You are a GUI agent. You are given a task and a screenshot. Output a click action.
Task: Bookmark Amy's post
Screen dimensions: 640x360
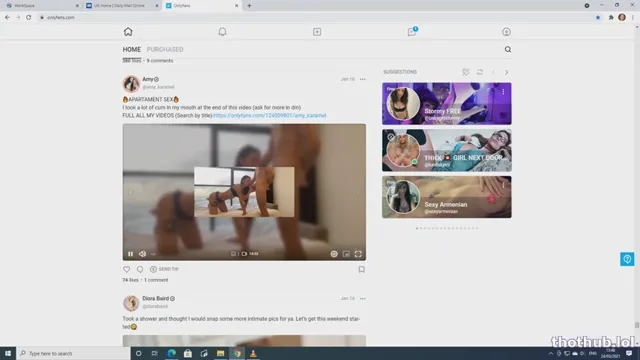pos(362,269)
